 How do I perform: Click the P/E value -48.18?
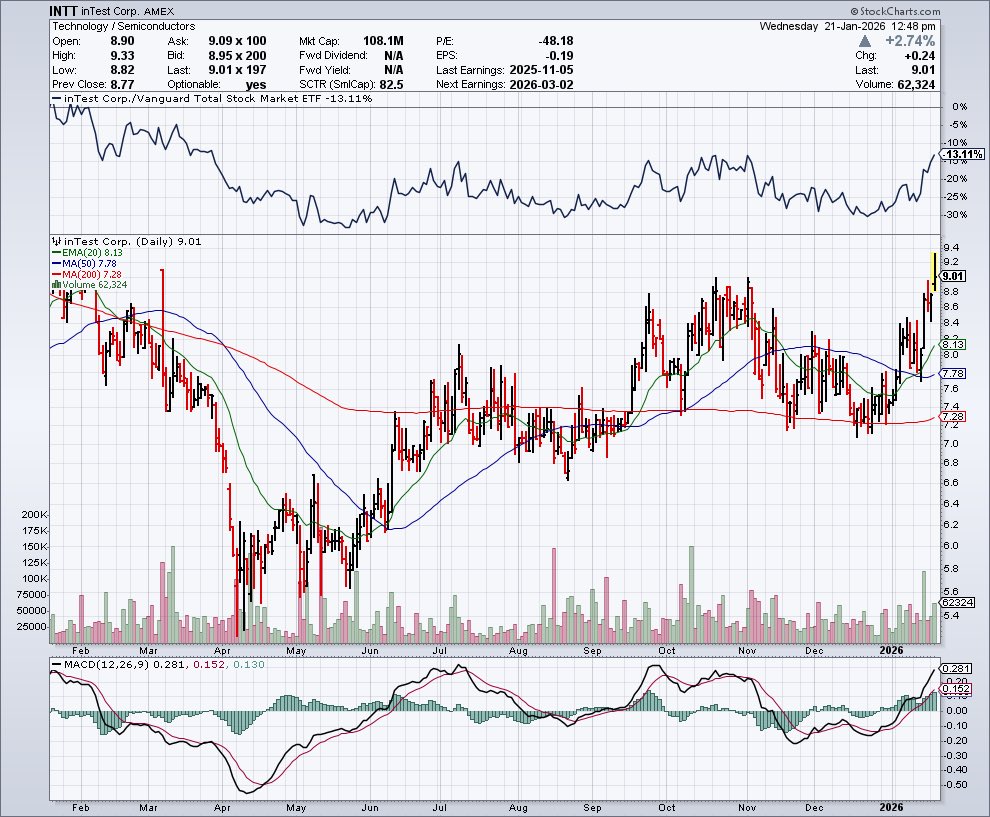[556, 41]
